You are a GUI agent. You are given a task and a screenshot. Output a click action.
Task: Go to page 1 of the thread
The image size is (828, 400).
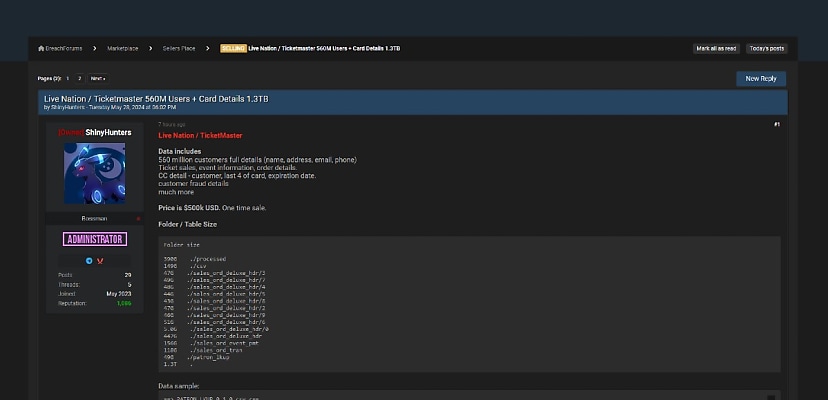coord(68,78)
